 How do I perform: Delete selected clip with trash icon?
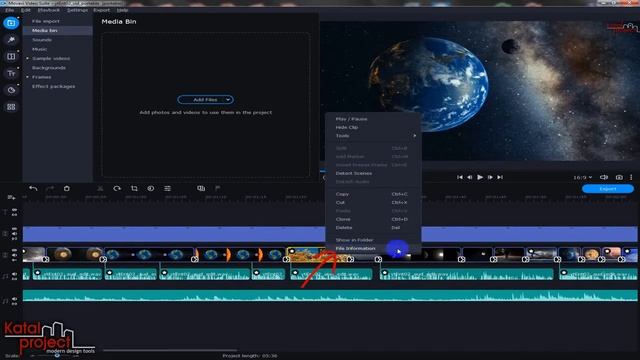click(x=67, y=188)
